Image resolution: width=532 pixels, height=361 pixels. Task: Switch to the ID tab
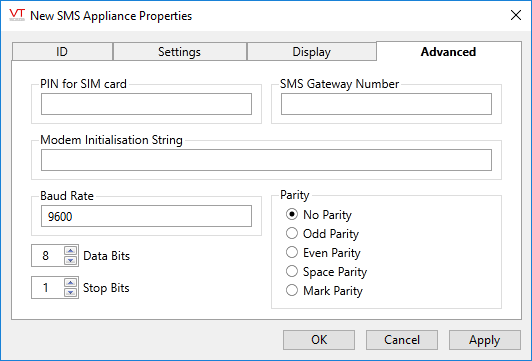click(x=62, y=52)
